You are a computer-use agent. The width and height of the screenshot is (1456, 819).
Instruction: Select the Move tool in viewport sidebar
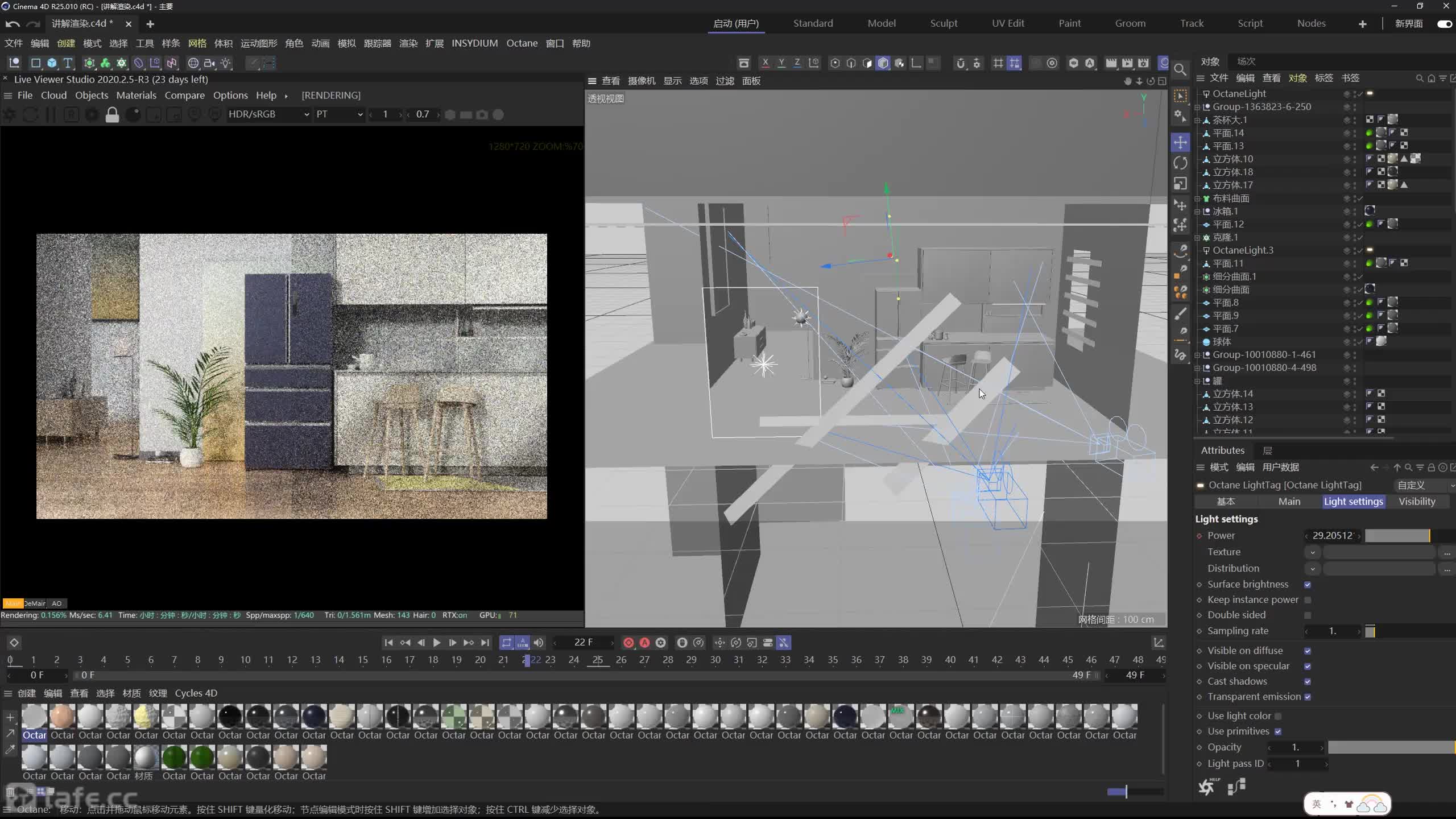1180,142
